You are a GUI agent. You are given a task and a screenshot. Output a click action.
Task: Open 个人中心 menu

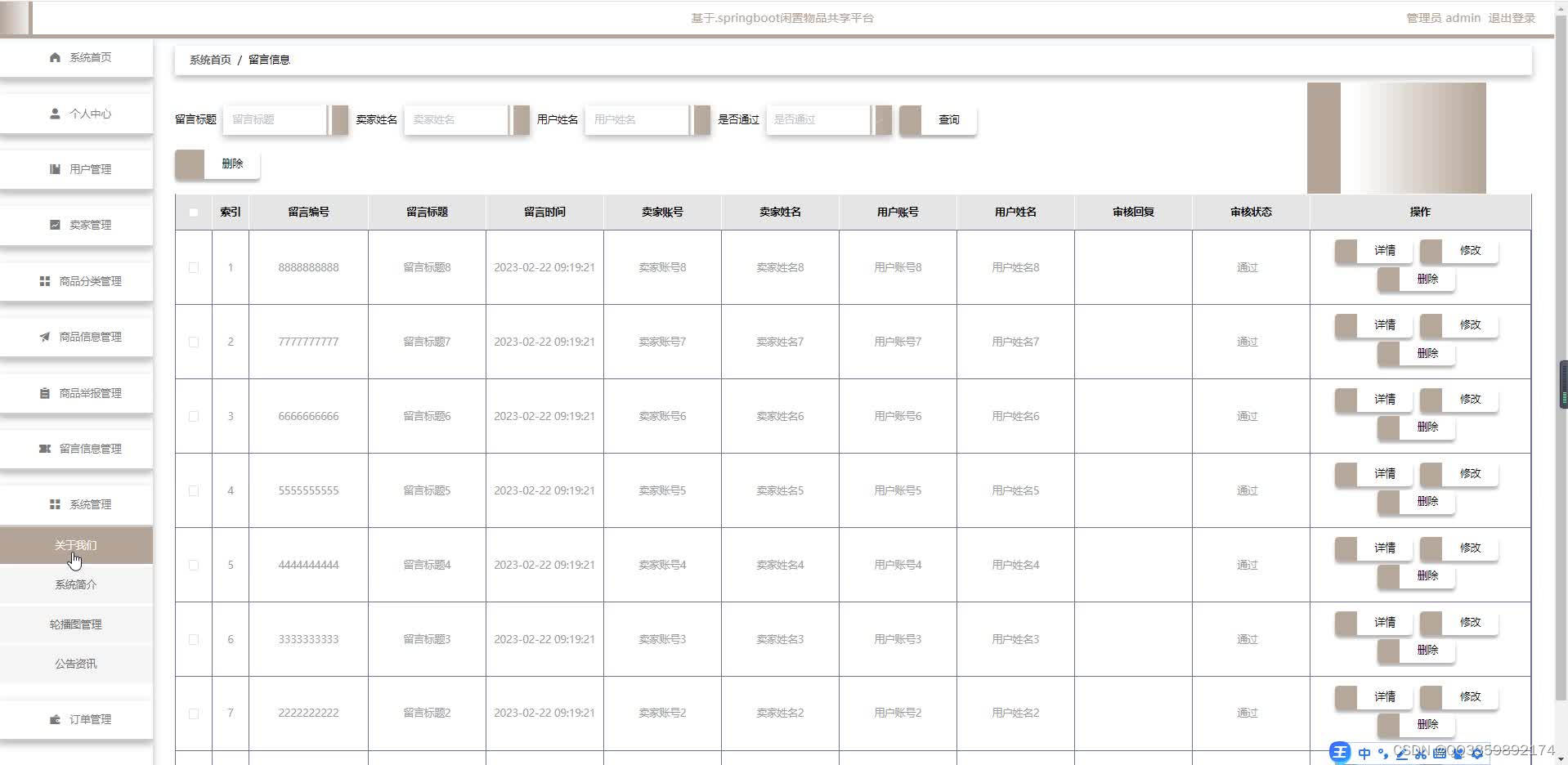point(76,114)
